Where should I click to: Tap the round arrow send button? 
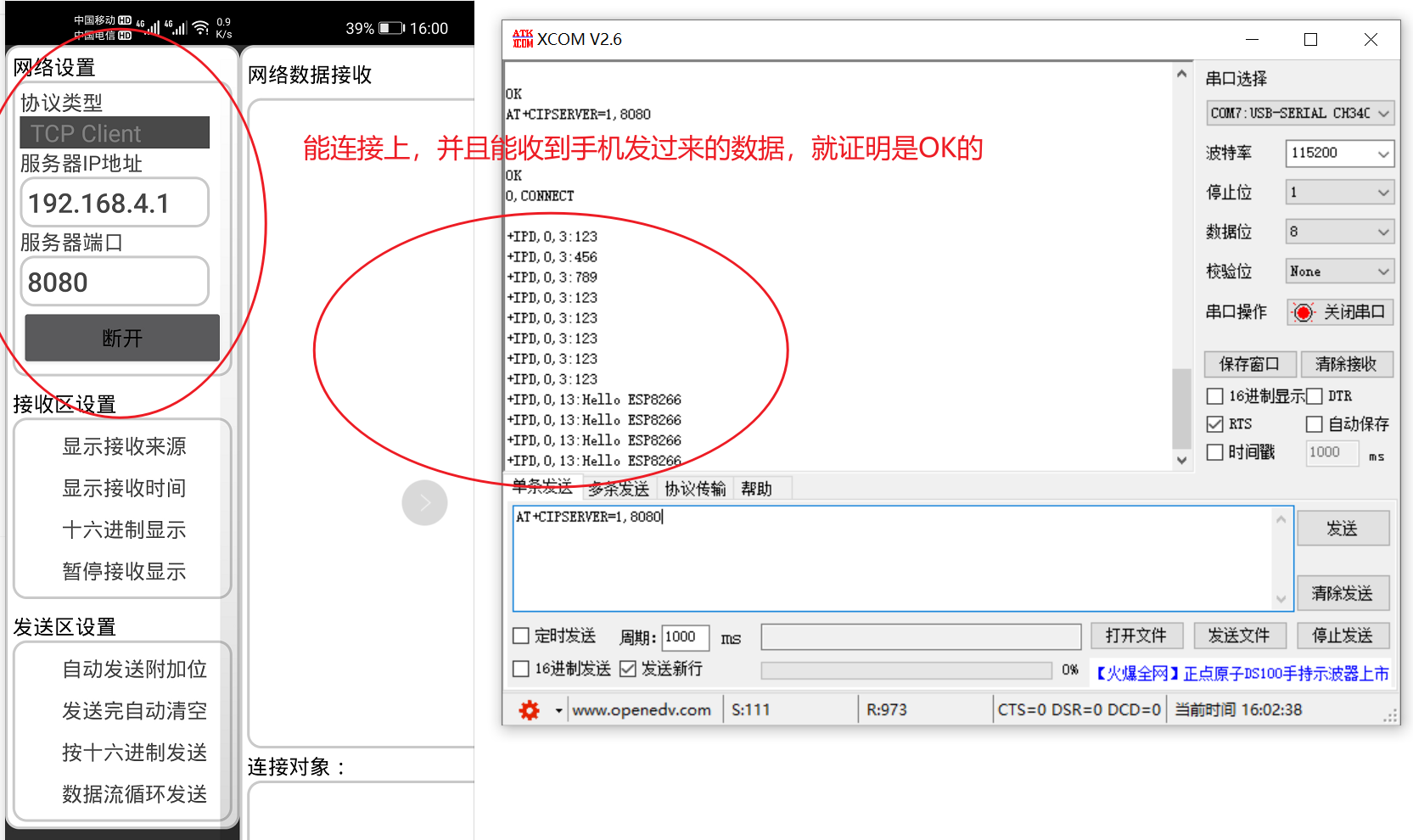(424, 503)
